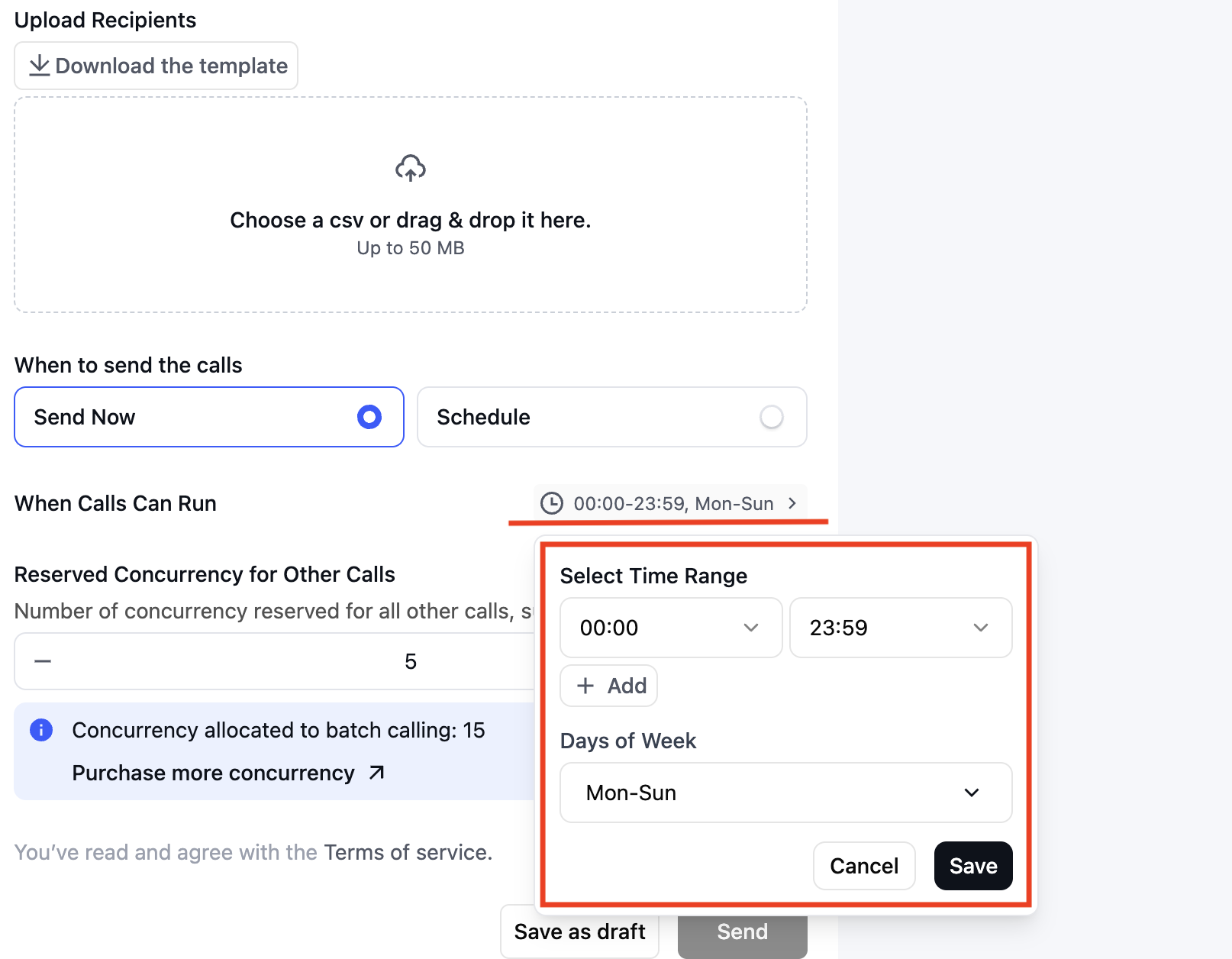This screenshot has width=1232, height=959.
Task: Click the right chevron after Mon-Sun
Action: tap(792, 503)
